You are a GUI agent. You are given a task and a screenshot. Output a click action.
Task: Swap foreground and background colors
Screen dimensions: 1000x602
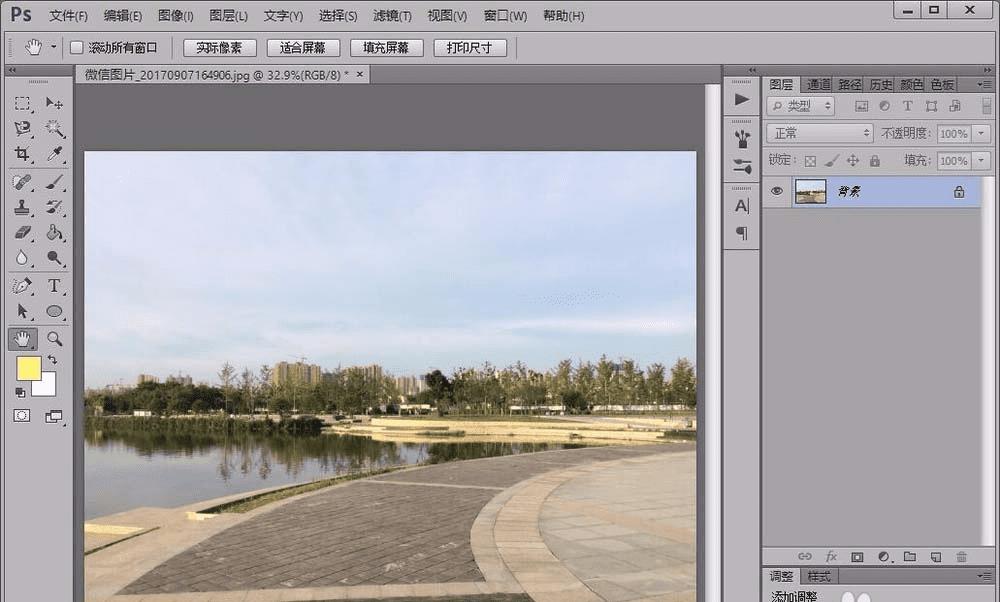tap(52, 360)
